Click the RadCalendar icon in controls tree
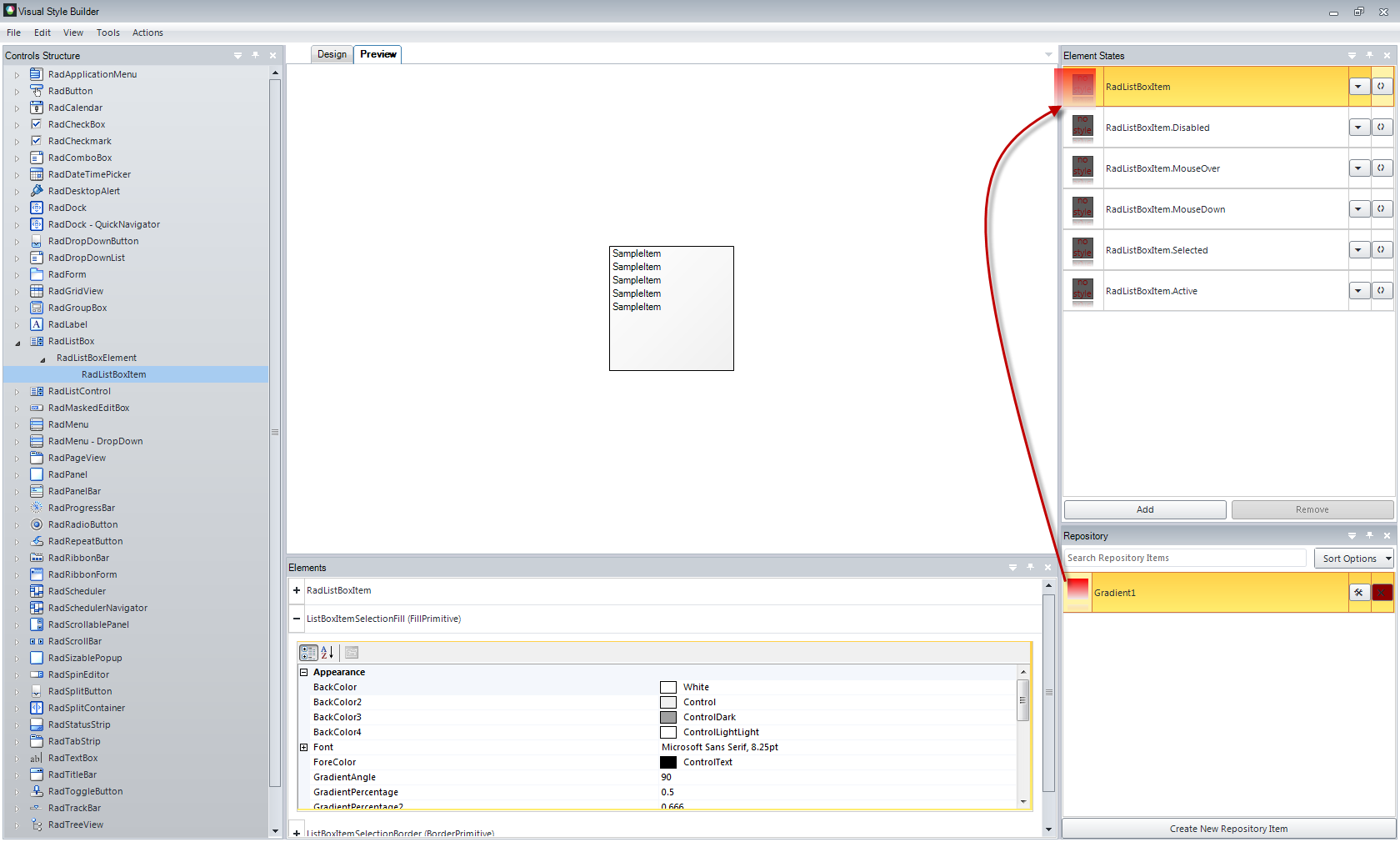 coord(37,108)
